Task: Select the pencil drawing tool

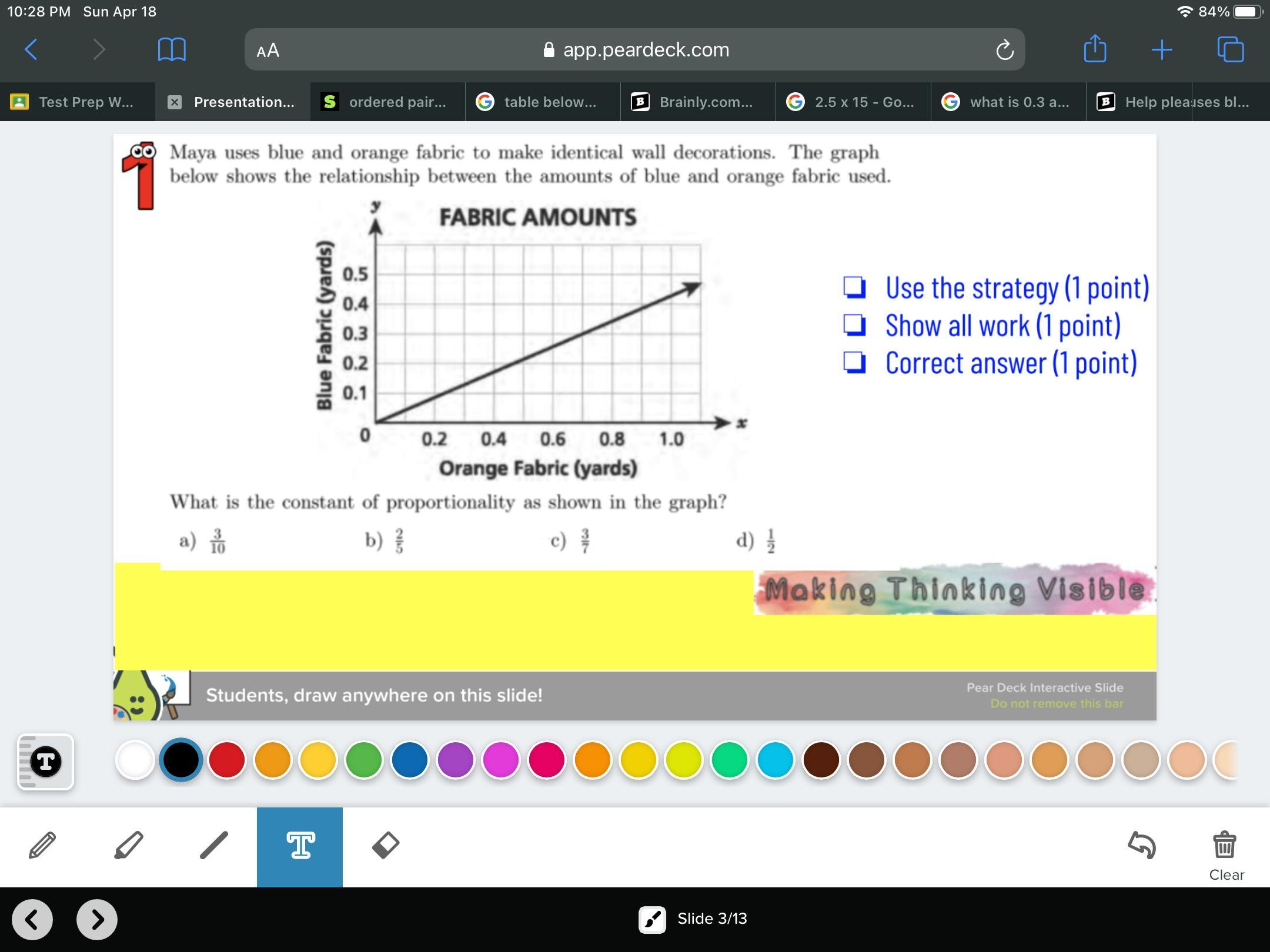Action: 42,845
